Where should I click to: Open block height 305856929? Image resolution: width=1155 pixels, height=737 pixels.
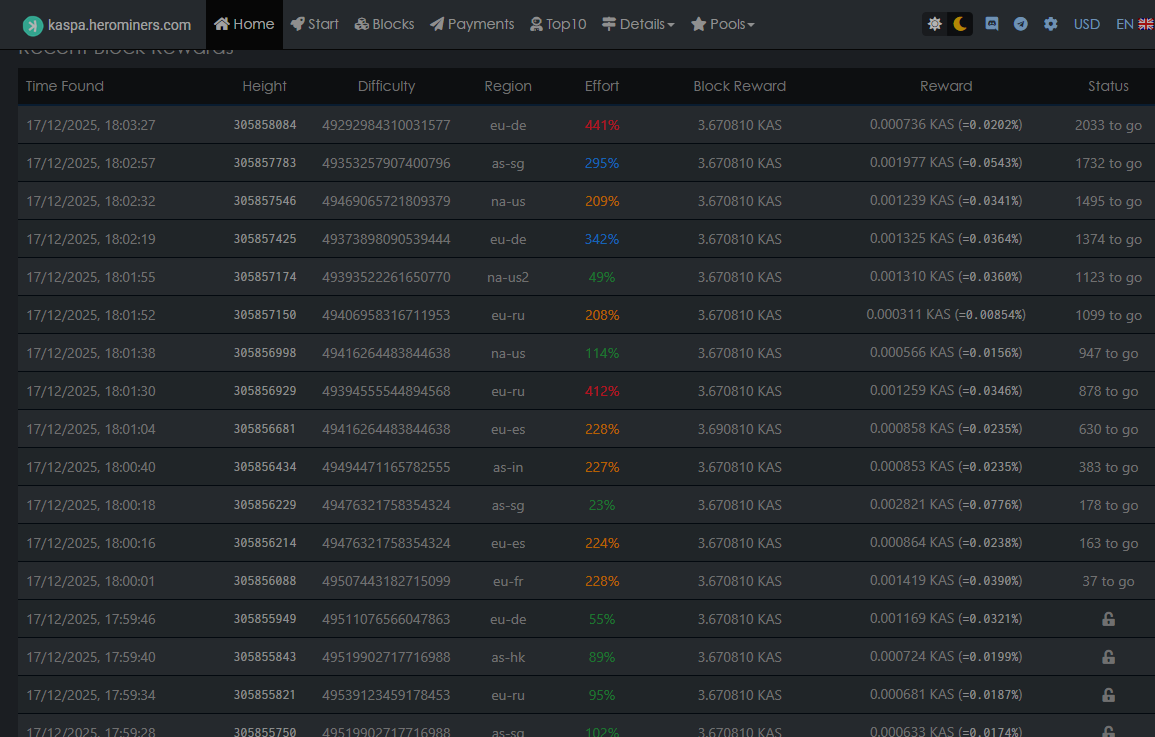pyautogui.click(x=264, y=391)
